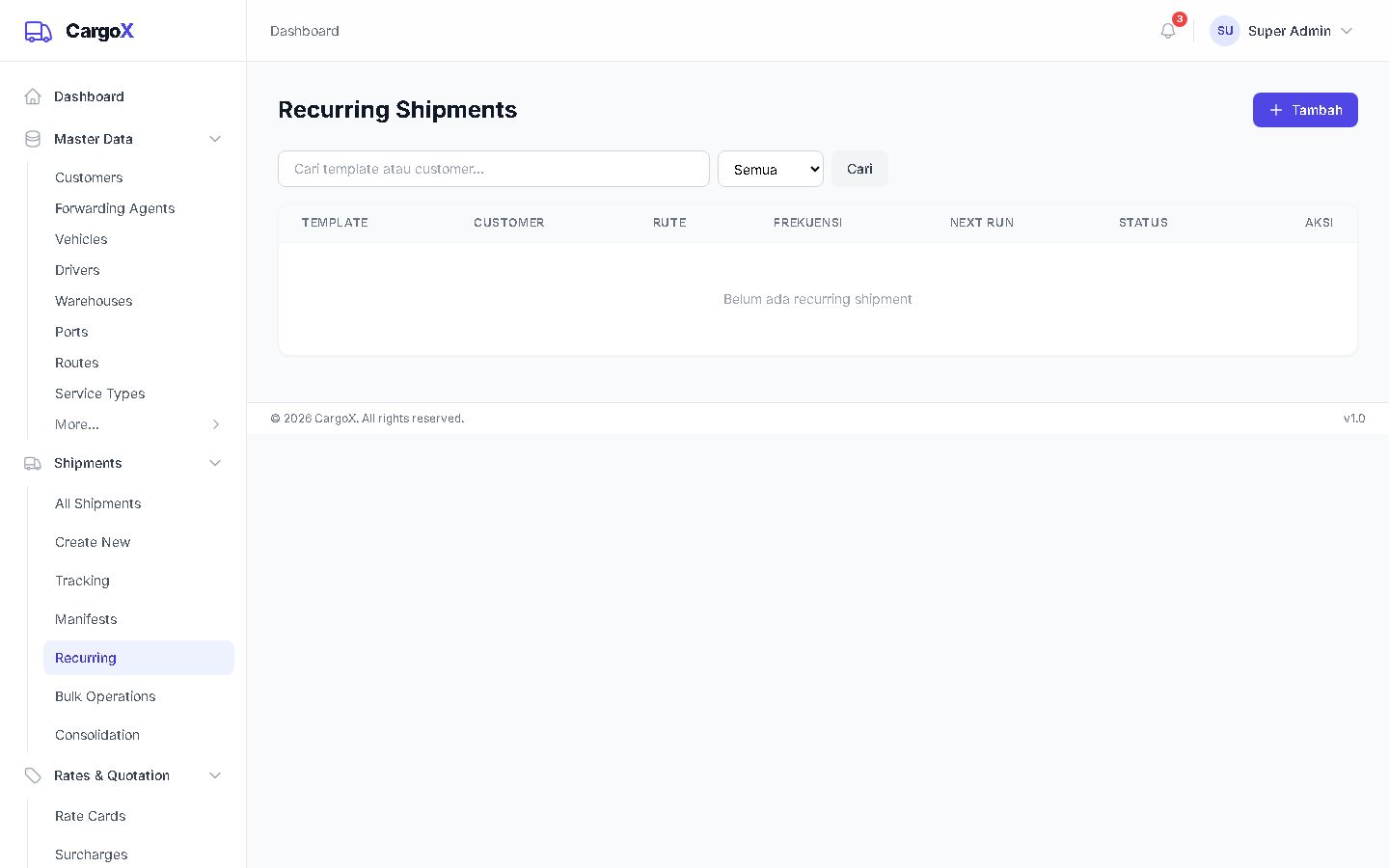1389x868 pixels.
Task: Click the SU user avatar
Action: tap(1225, 31)
